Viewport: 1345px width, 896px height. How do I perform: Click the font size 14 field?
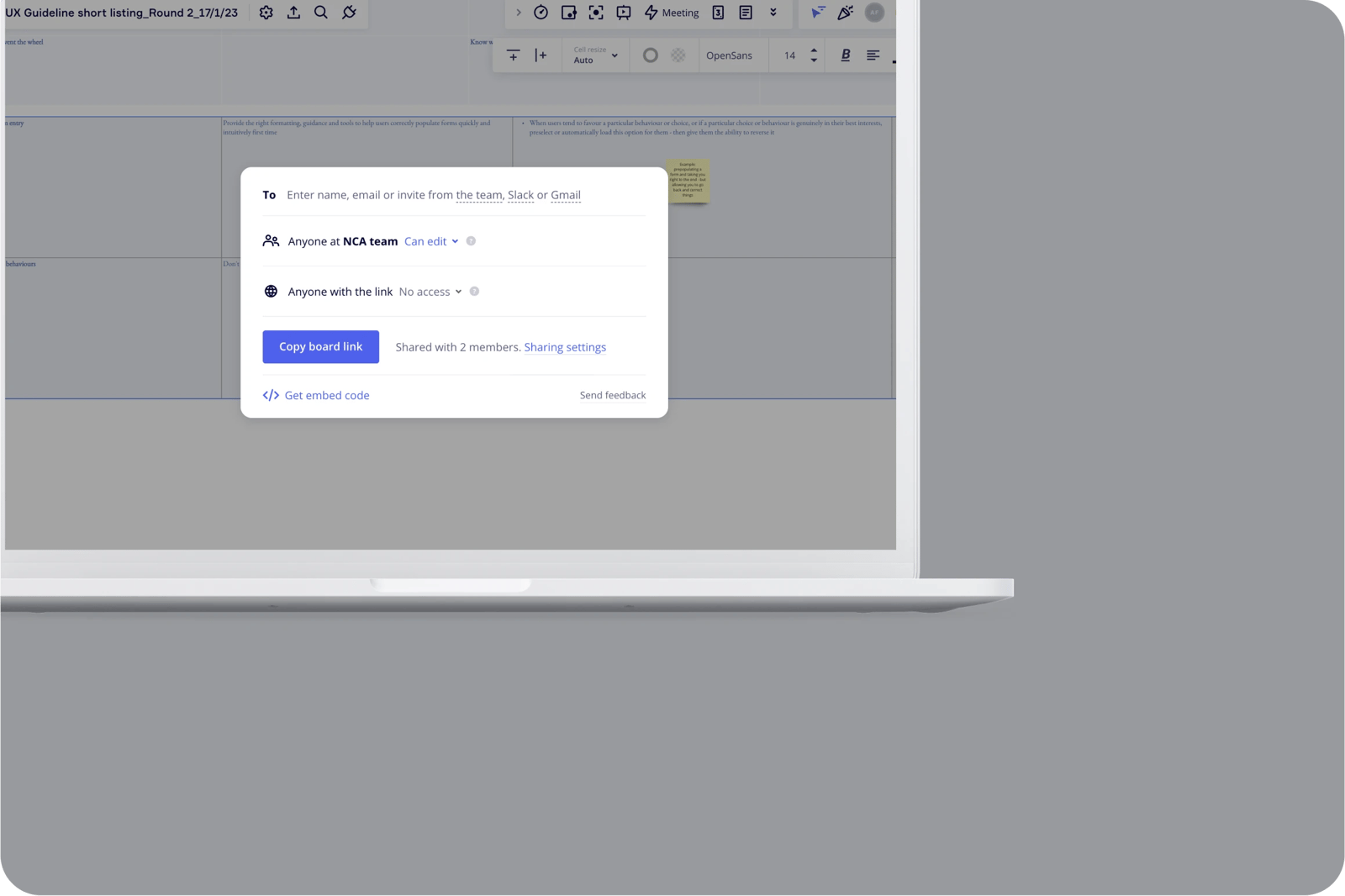pyautogui.click(x=789, y=55)
